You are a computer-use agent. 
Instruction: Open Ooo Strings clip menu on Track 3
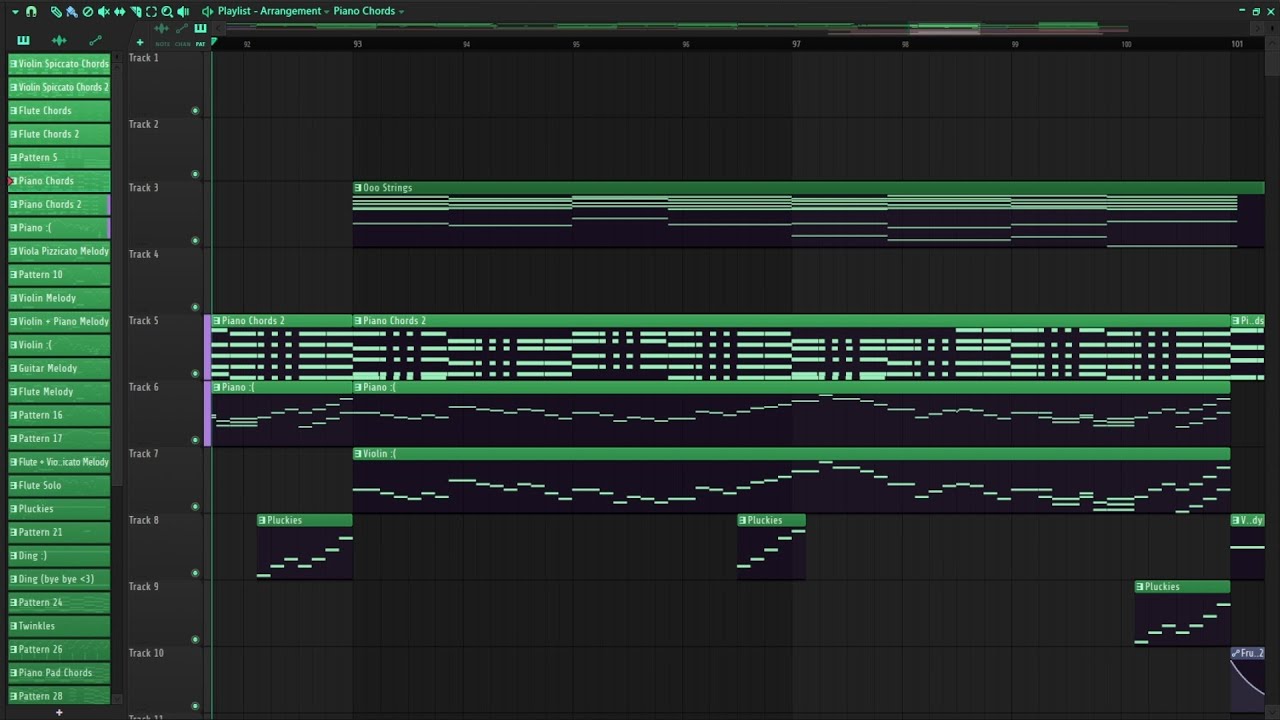(x=359, y=188)
